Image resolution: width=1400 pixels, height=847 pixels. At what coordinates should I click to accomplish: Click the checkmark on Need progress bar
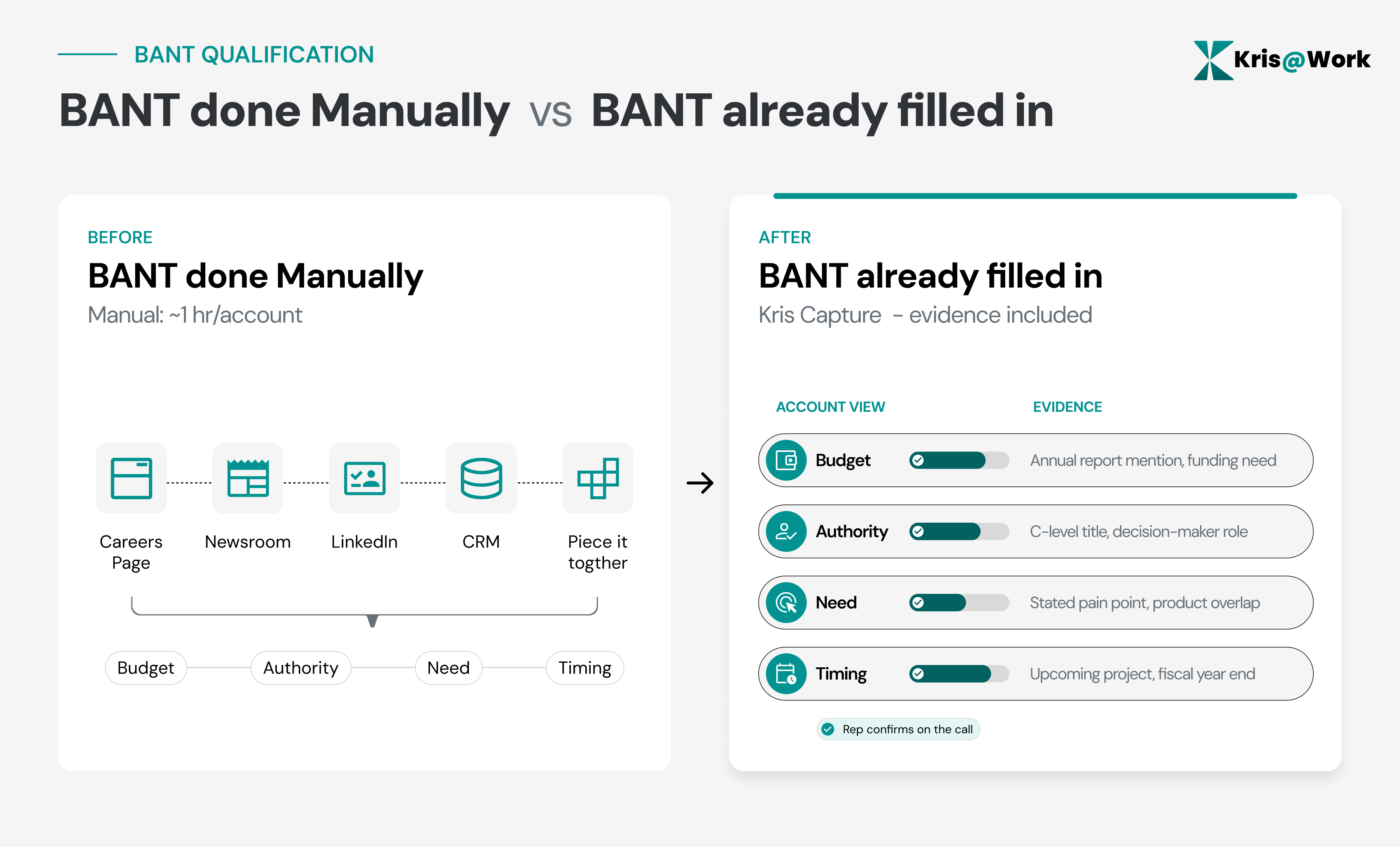tap(918, 602)
